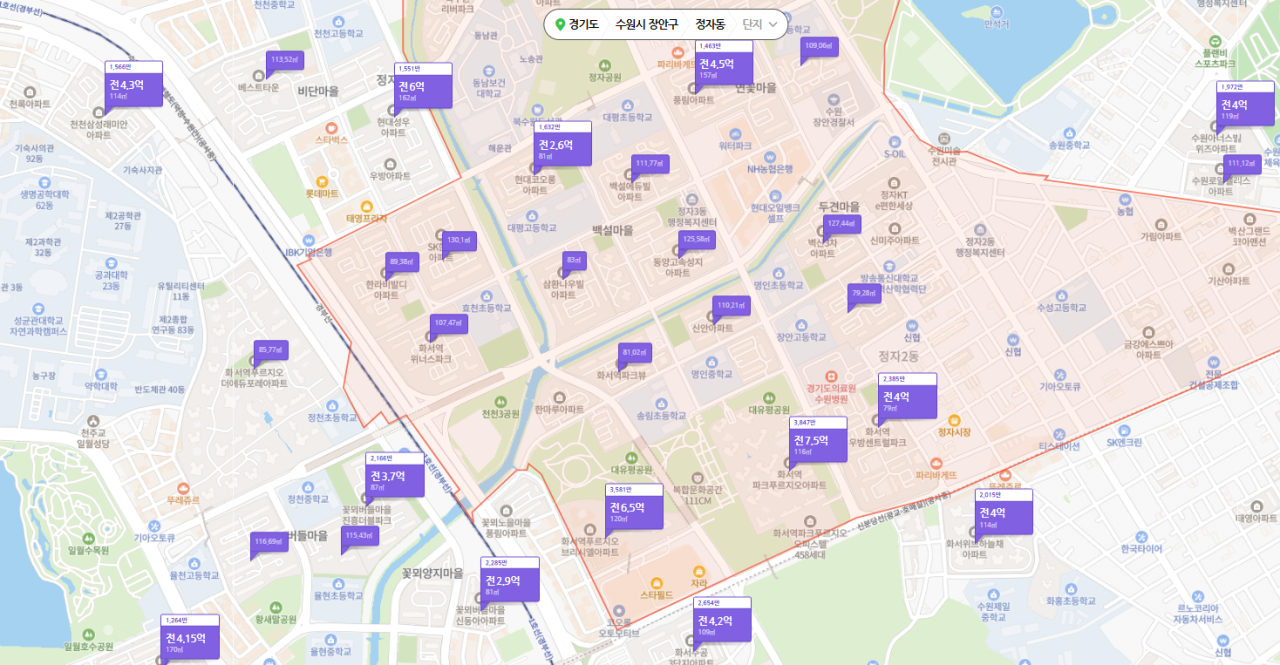Open the 전2.6억 81㎡ price marker

click(563, 144)
